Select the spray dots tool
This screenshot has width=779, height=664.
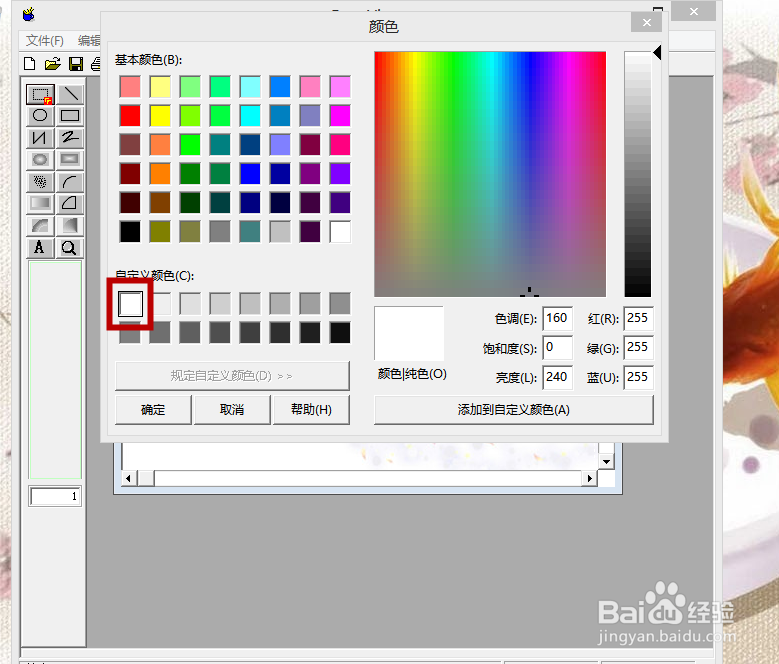(40, 182)
